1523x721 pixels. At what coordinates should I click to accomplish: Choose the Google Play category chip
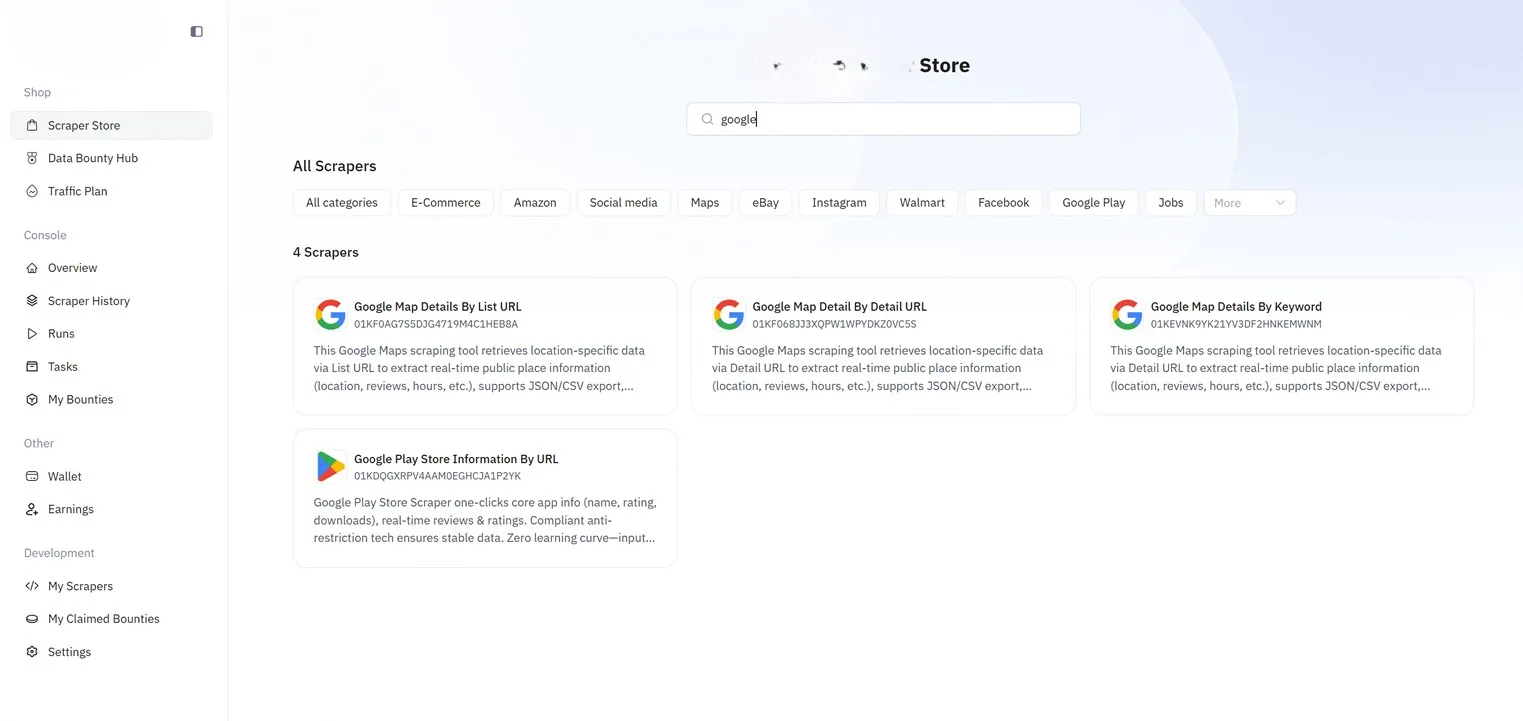pyautogui.click(x=1093, y=203)
